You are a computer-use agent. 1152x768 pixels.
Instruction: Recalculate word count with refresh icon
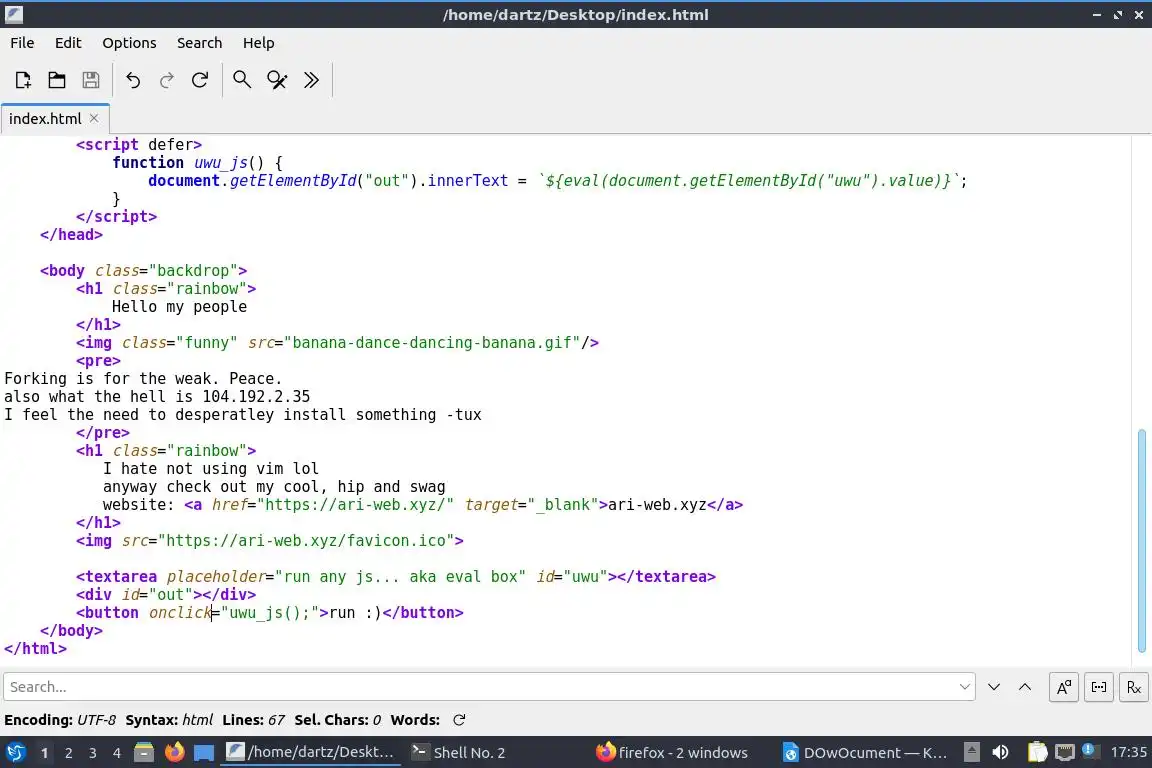(x=459, y=719)
